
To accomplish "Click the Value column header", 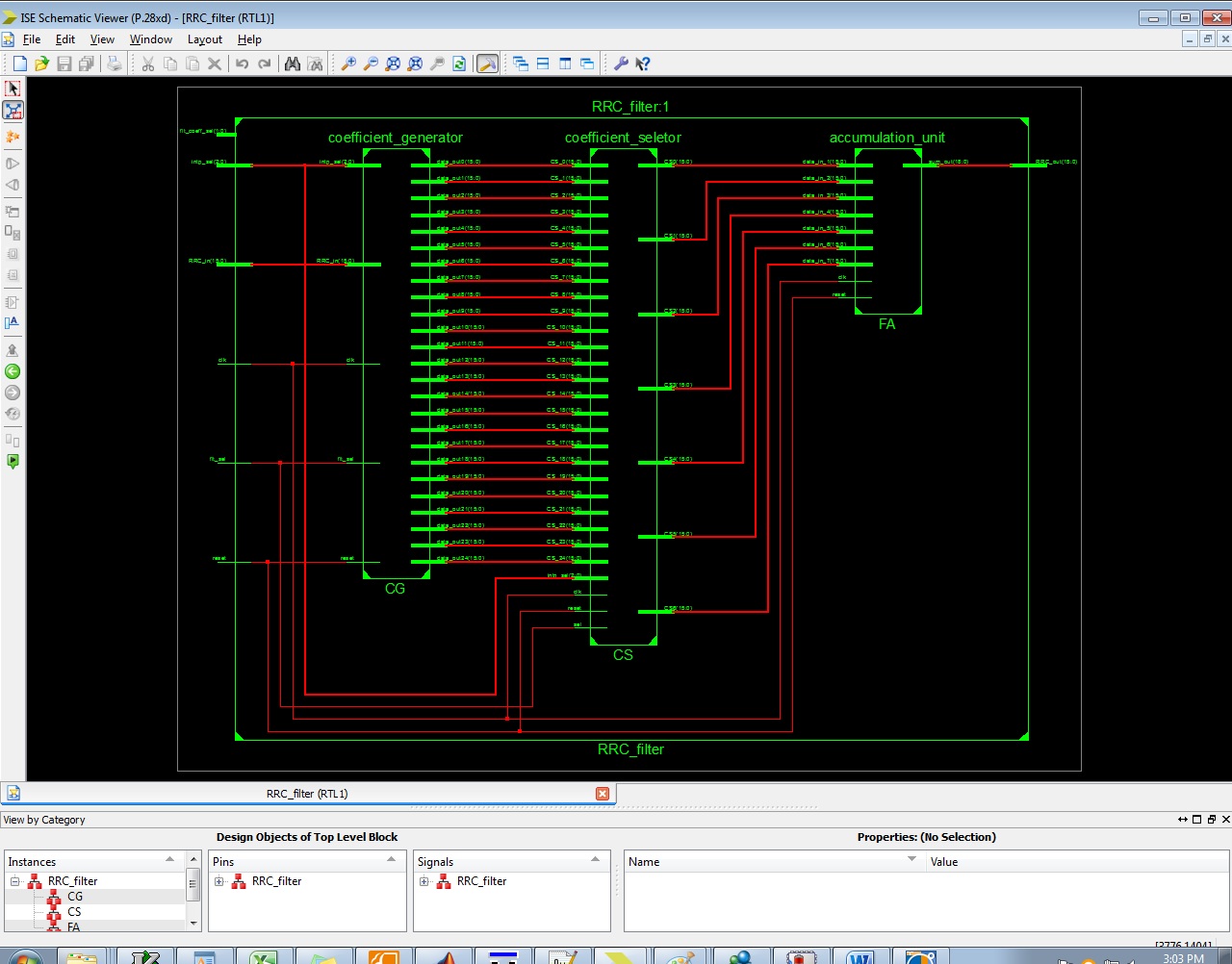I will tap(1077, 861).
